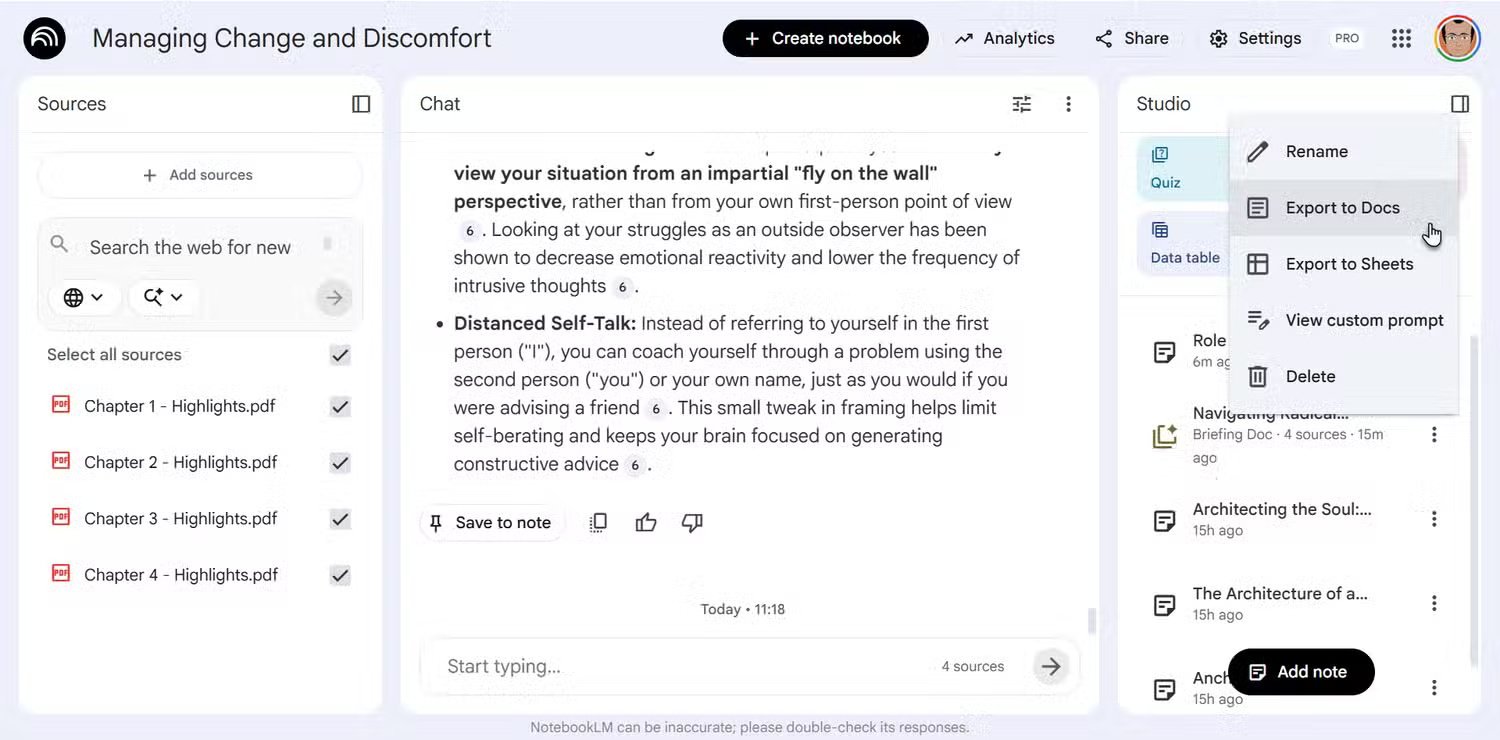Expand the research mode dropdown

click(163, 297)
